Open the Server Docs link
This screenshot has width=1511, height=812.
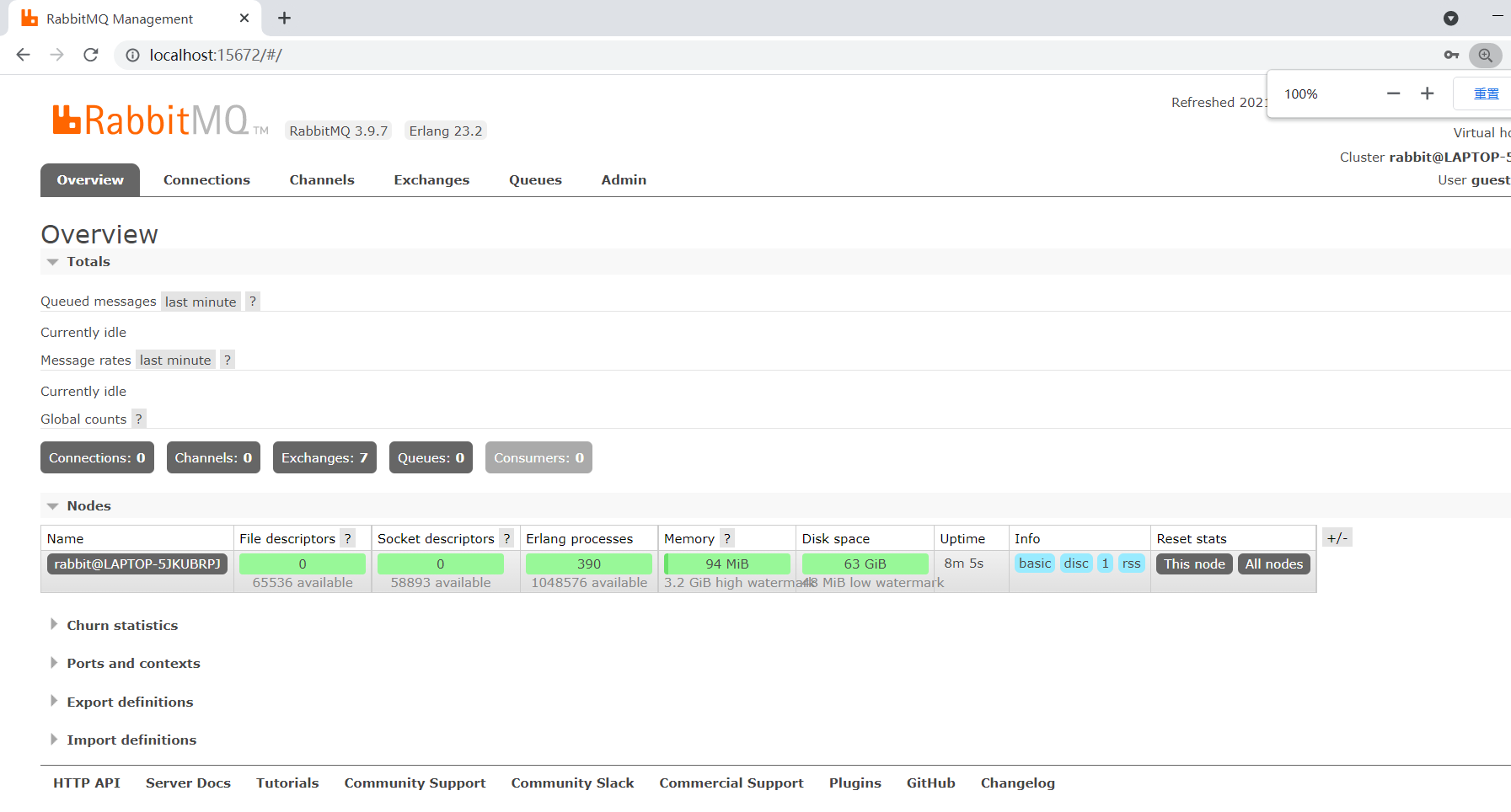188,783
